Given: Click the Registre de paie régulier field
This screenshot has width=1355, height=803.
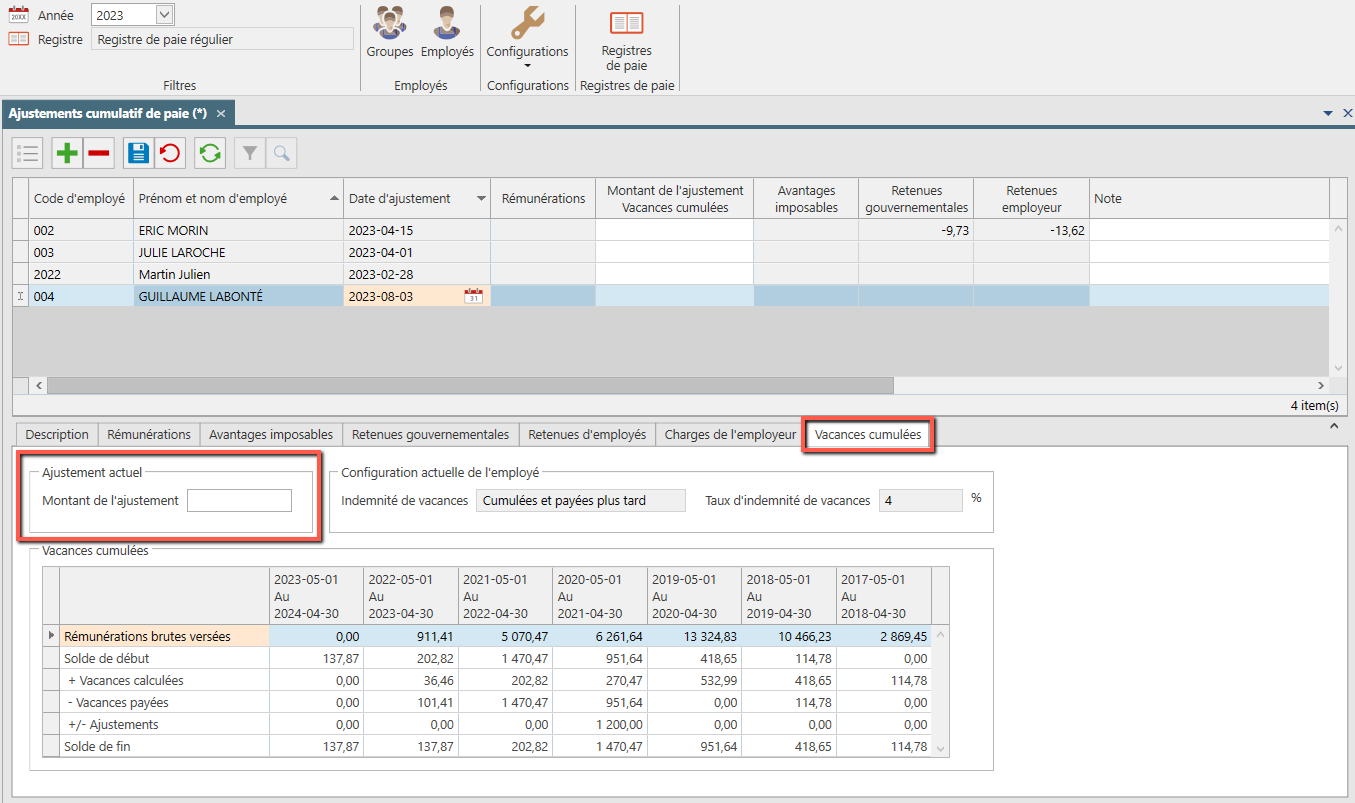Looking at the screenshot, I should pyautogui.click(x=222, y=40).
